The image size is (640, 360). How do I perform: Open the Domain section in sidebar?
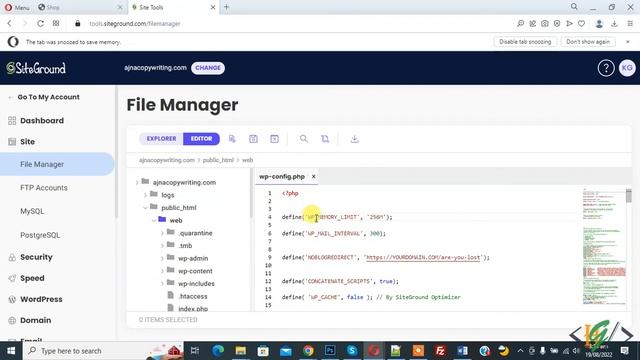click(x=35, y=320)
